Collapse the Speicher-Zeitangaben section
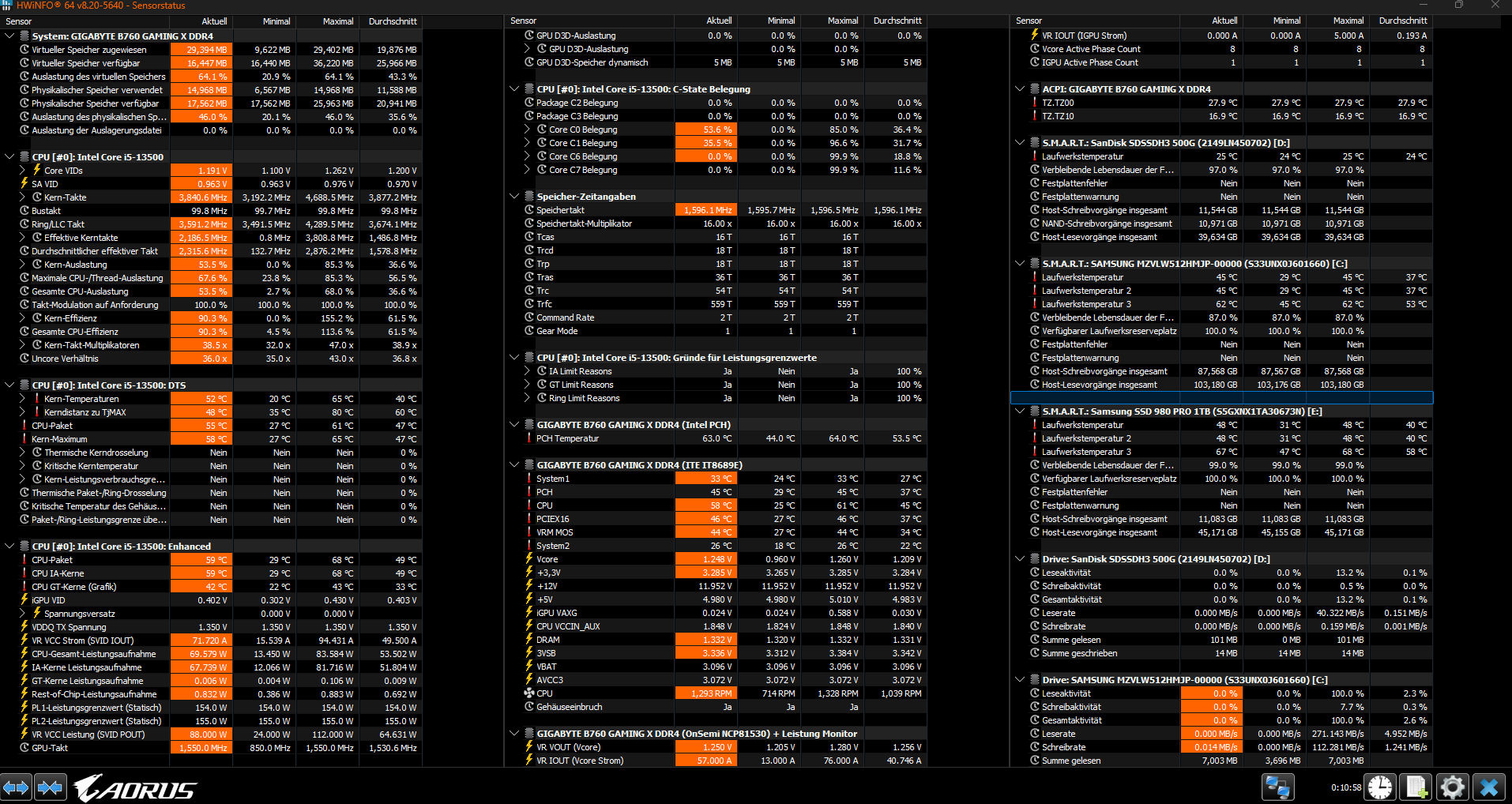 pyautogui.click(x=514, y=197)
